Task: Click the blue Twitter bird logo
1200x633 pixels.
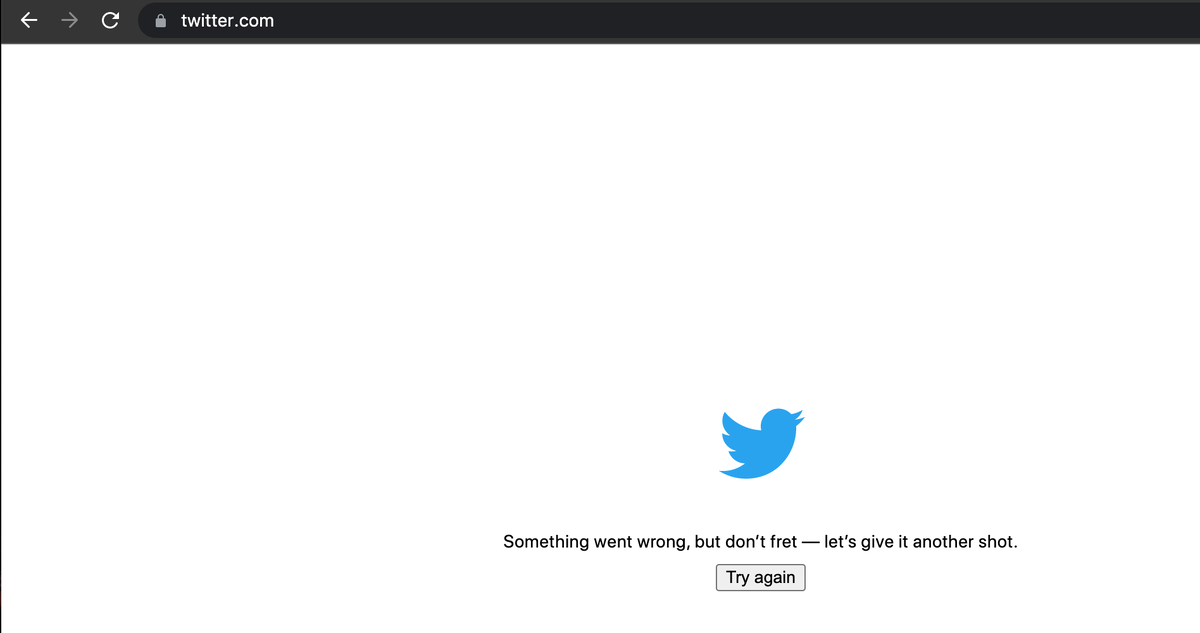Action: point(762,443)
